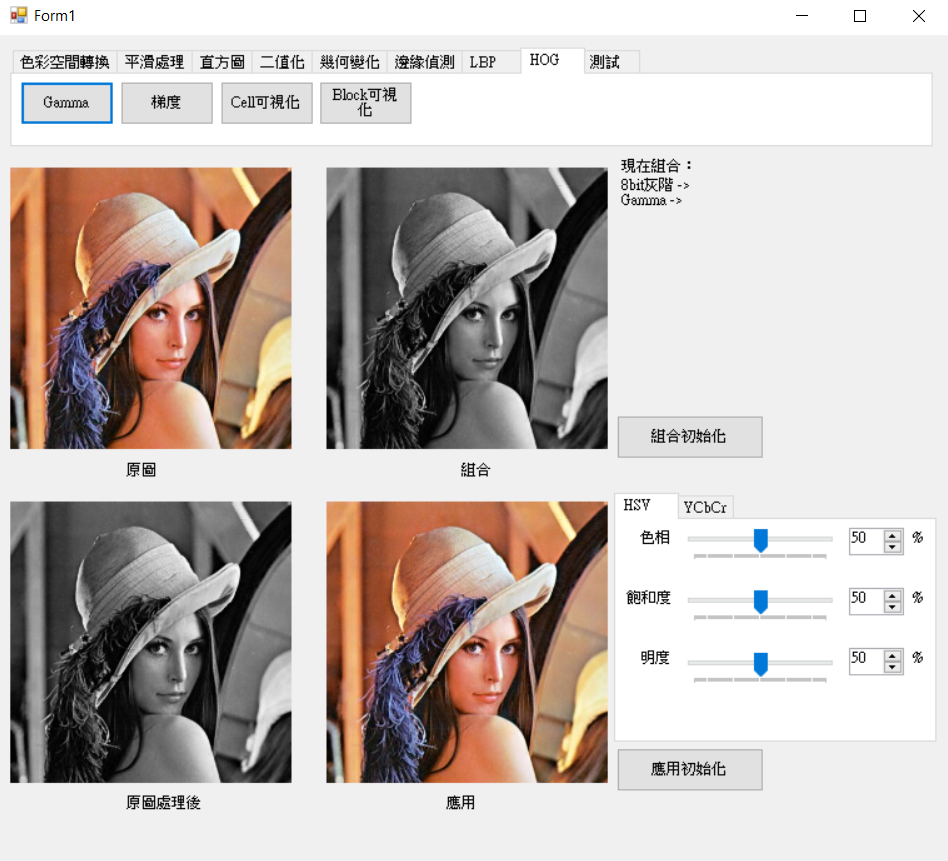Open the 色彩空間轉換 tab
This screenshot has width=948, height=861.
(x=65, y=62)
